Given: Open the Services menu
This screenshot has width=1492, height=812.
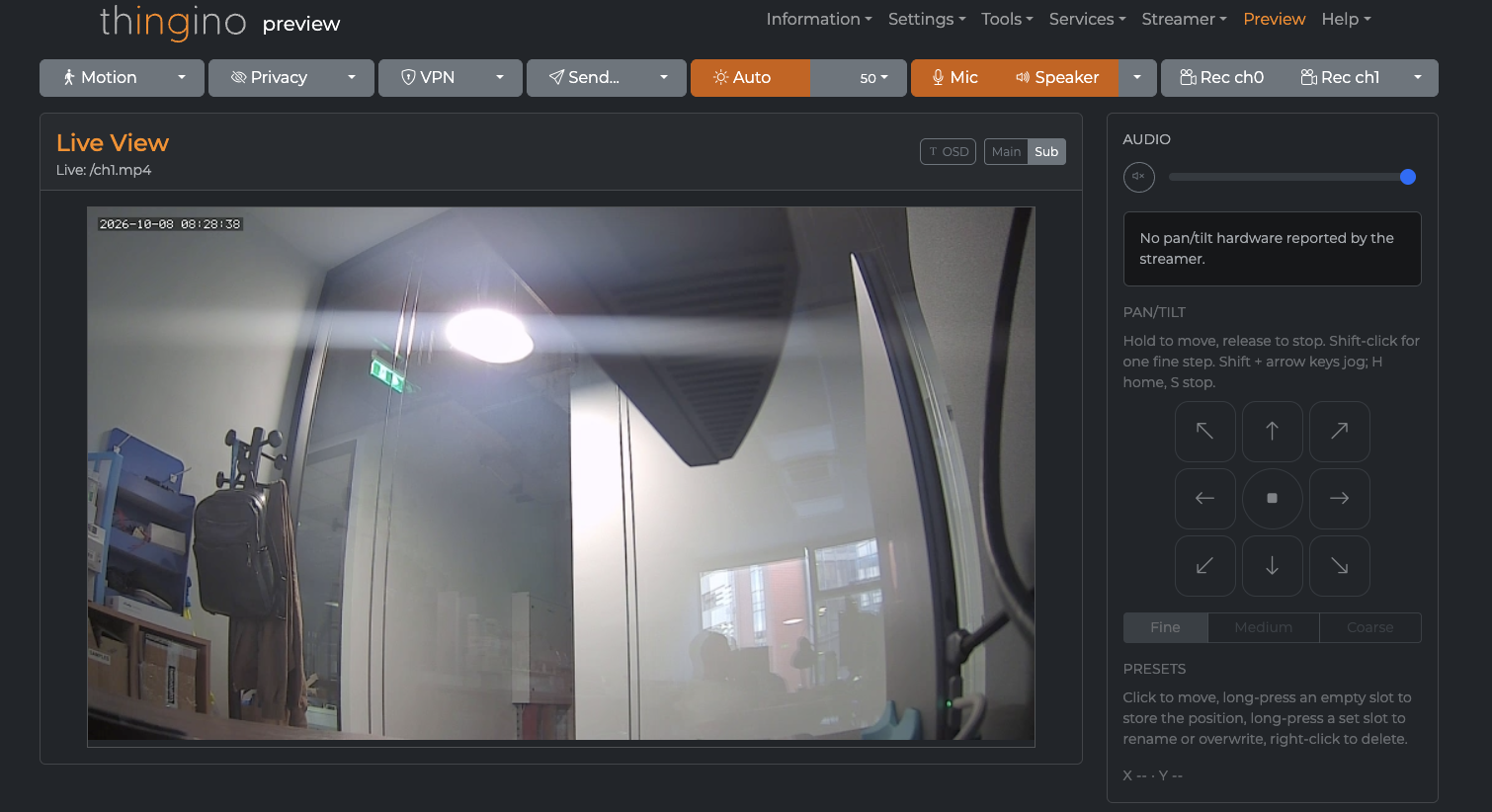Looking at the screenshot, I should [1087, 19].
